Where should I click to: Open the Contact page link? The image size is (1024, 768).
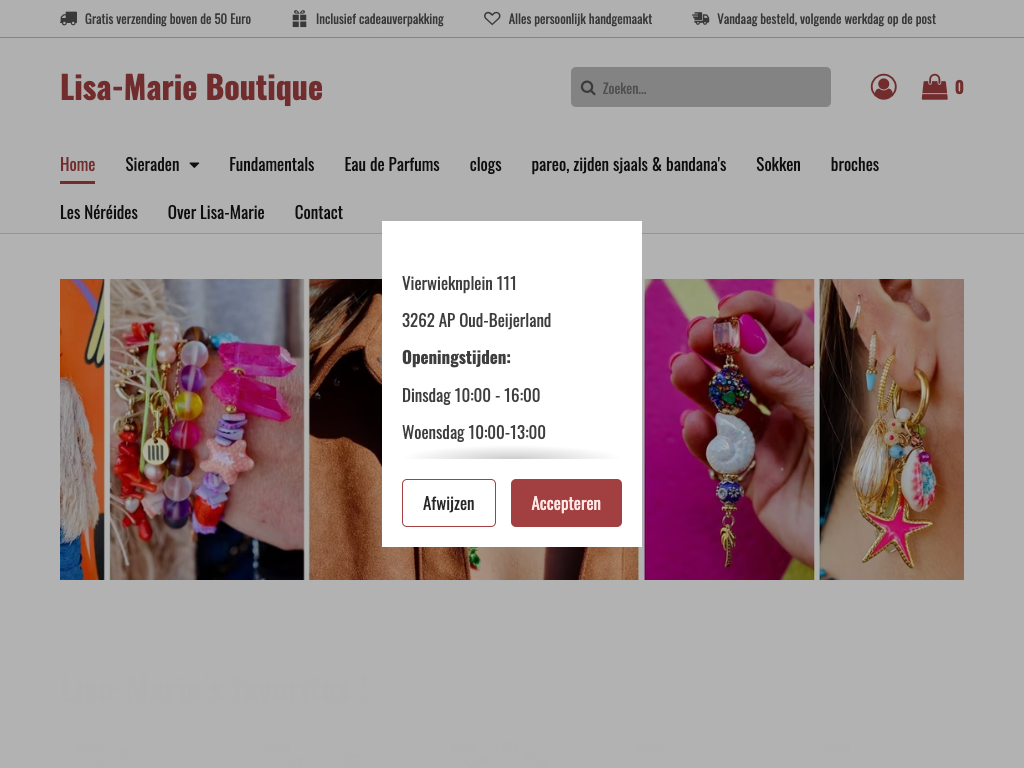318,212
